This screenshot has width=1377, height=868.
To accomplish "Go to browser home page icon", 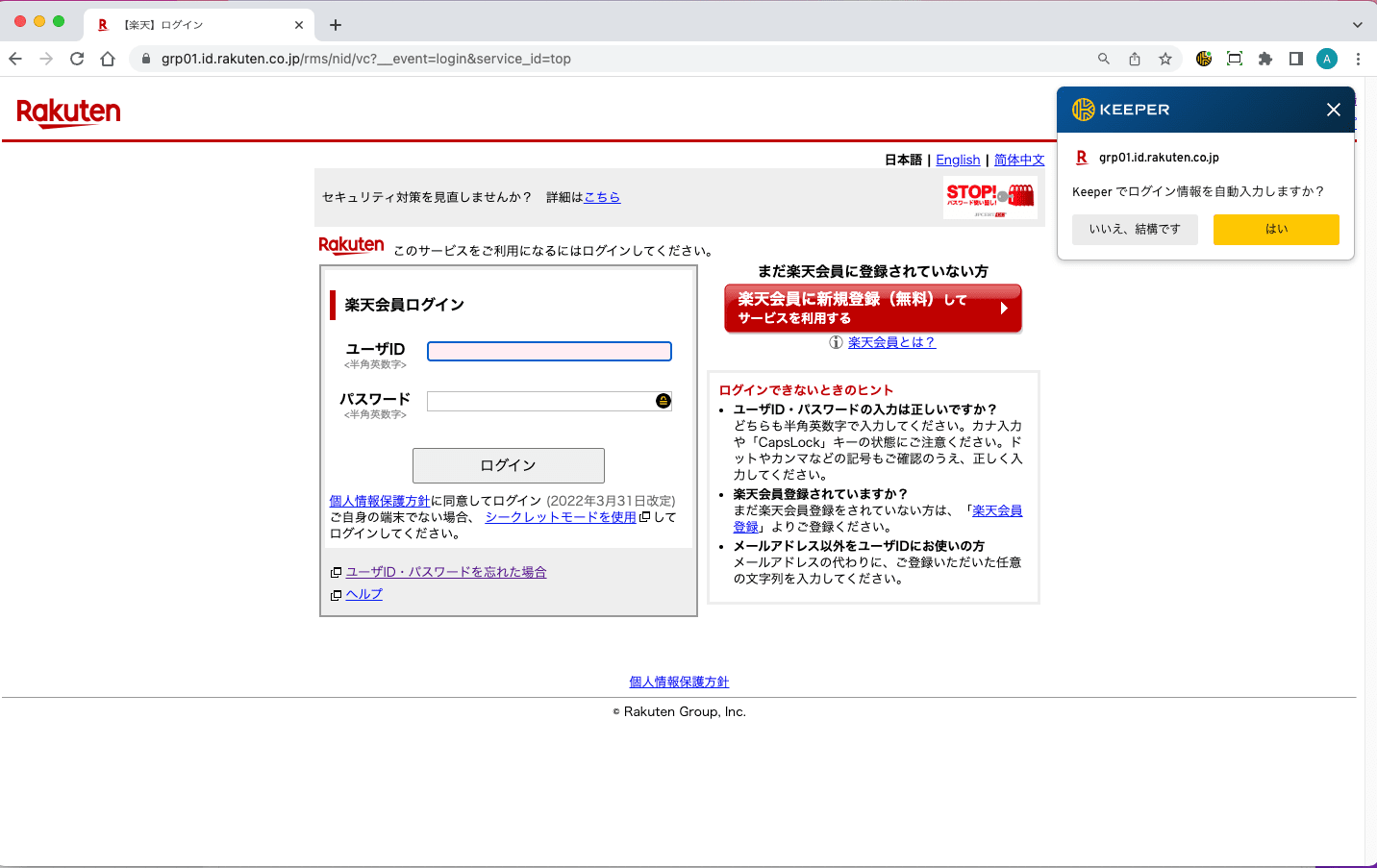I will point(108,59).
